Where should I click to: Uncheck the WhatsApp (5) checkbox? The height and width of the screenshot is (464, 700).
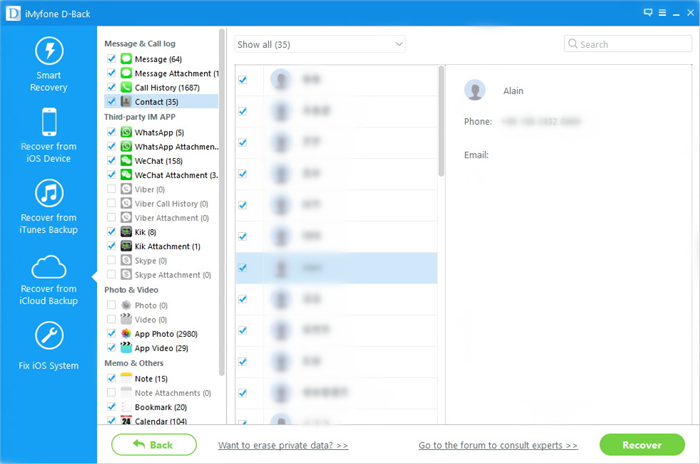coord(111,132)
